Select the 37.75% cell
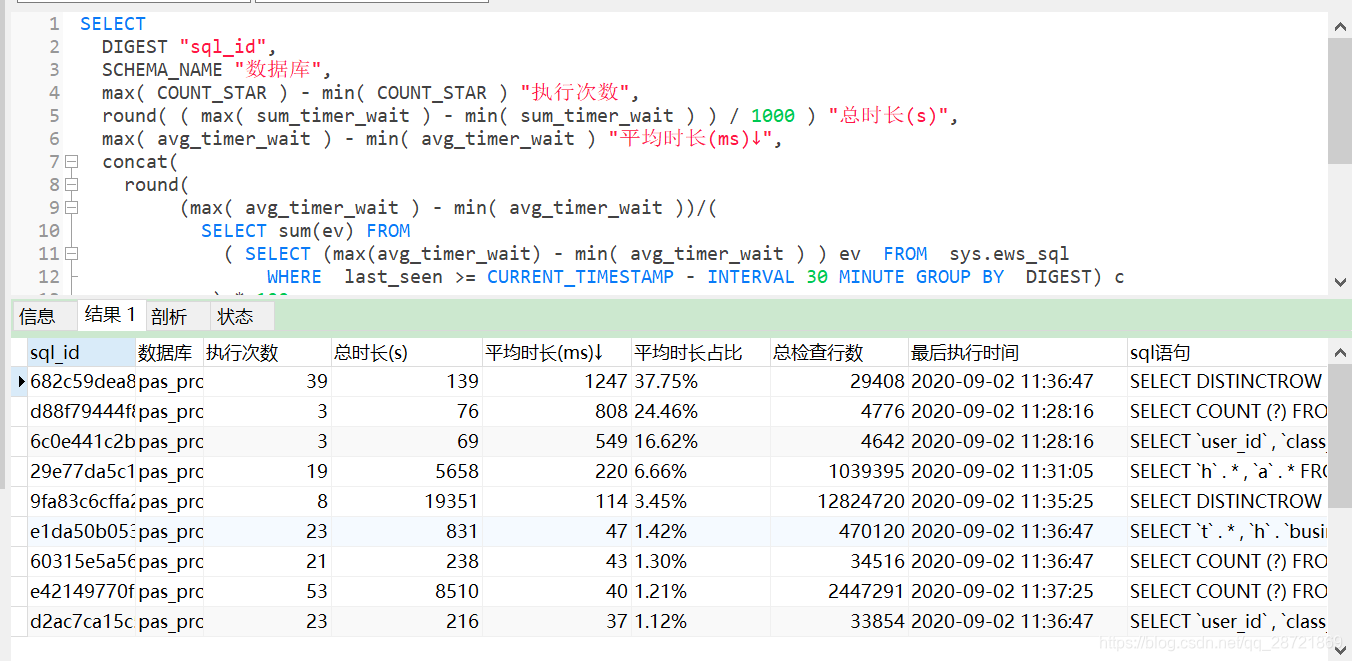This screenshot has height=661, width=1352. 700,381
